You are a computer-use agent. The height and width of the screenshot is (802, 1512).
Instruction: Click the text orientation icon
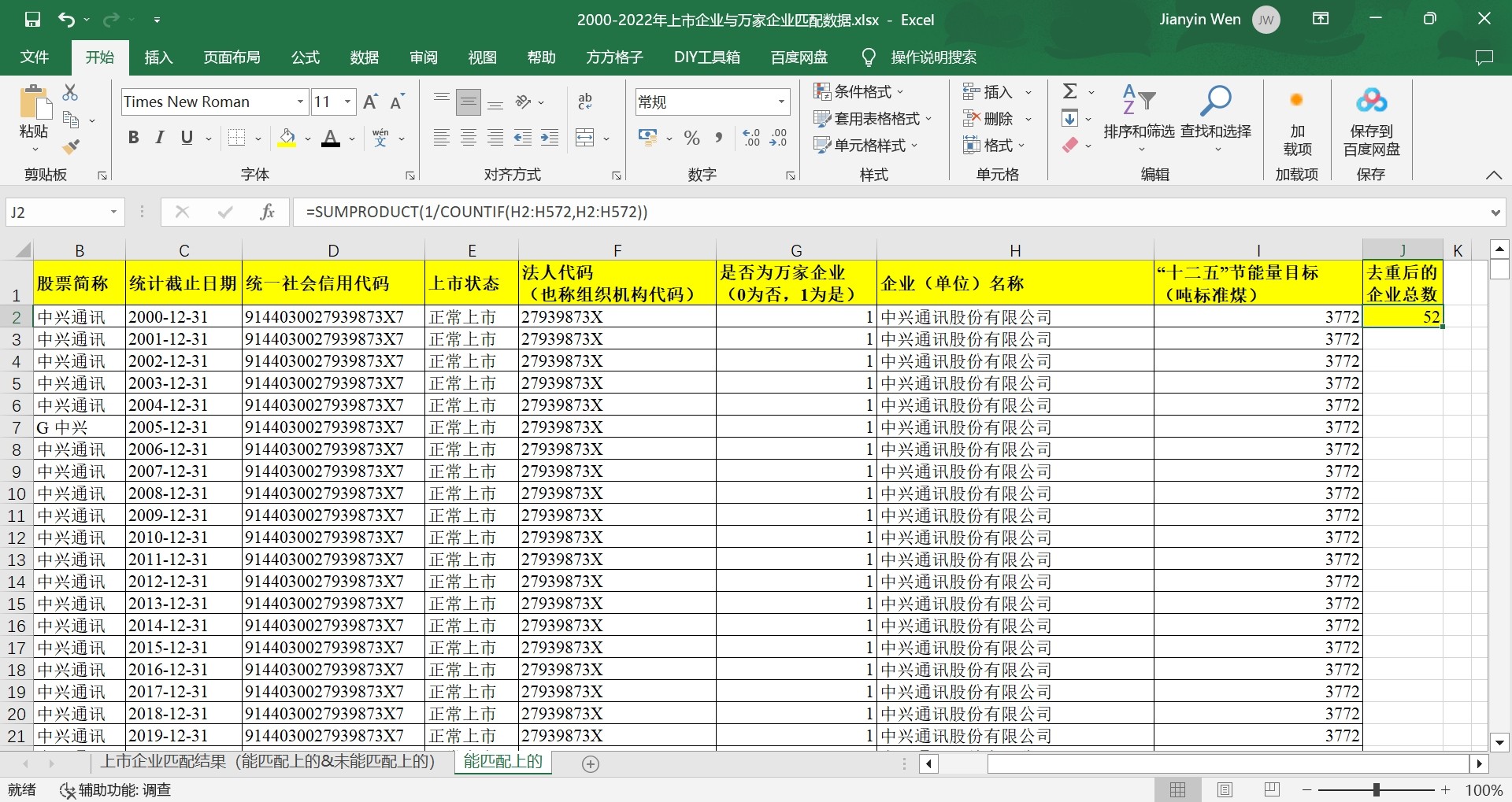[524, 102]
